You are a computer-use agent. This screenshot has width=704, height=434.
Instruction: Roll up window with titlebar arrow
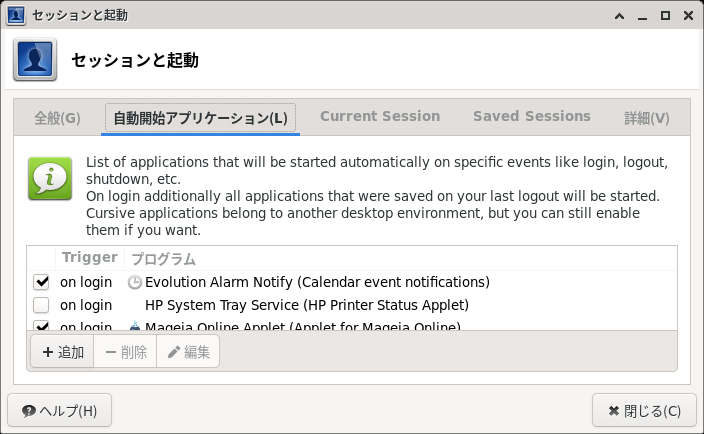point(620,15)
